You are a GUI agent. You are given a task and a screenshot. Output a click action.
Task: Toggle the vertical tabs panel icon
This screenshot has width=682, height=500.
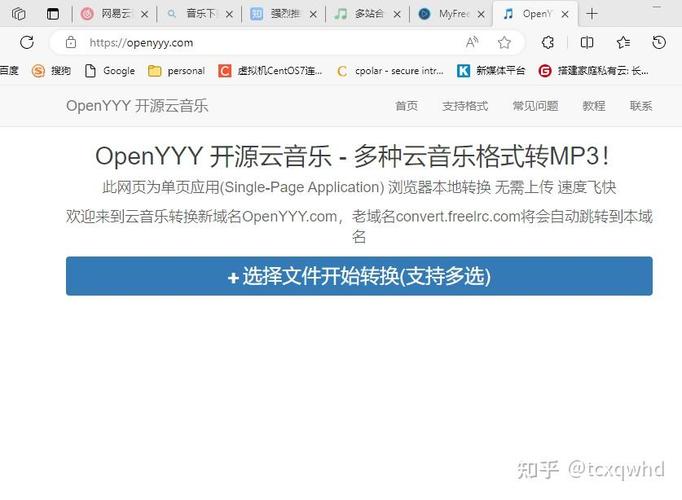[x=53, y=14]
